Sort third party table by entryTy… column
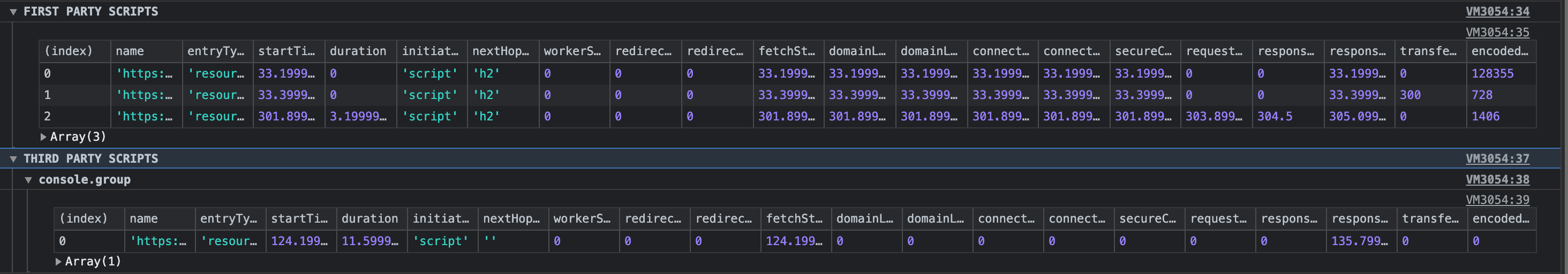The width and height of the screenshot is (1568, 274). (x=231, y=218)
